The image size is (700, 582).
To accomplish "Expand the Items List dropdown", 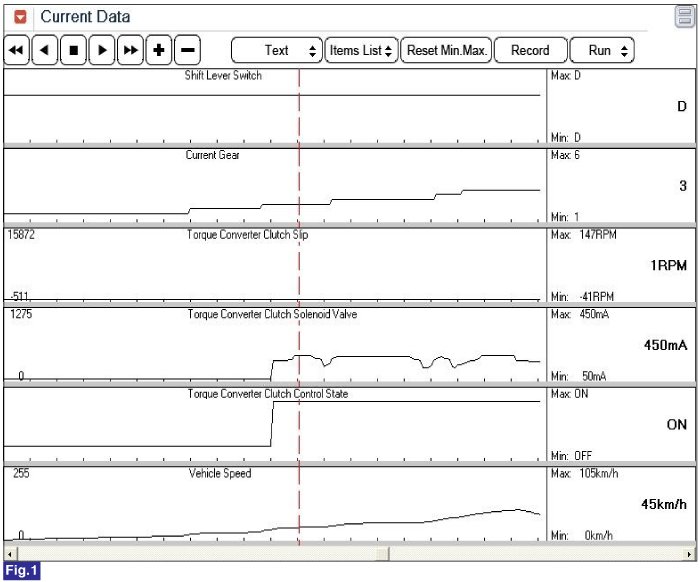I will 361,51.
